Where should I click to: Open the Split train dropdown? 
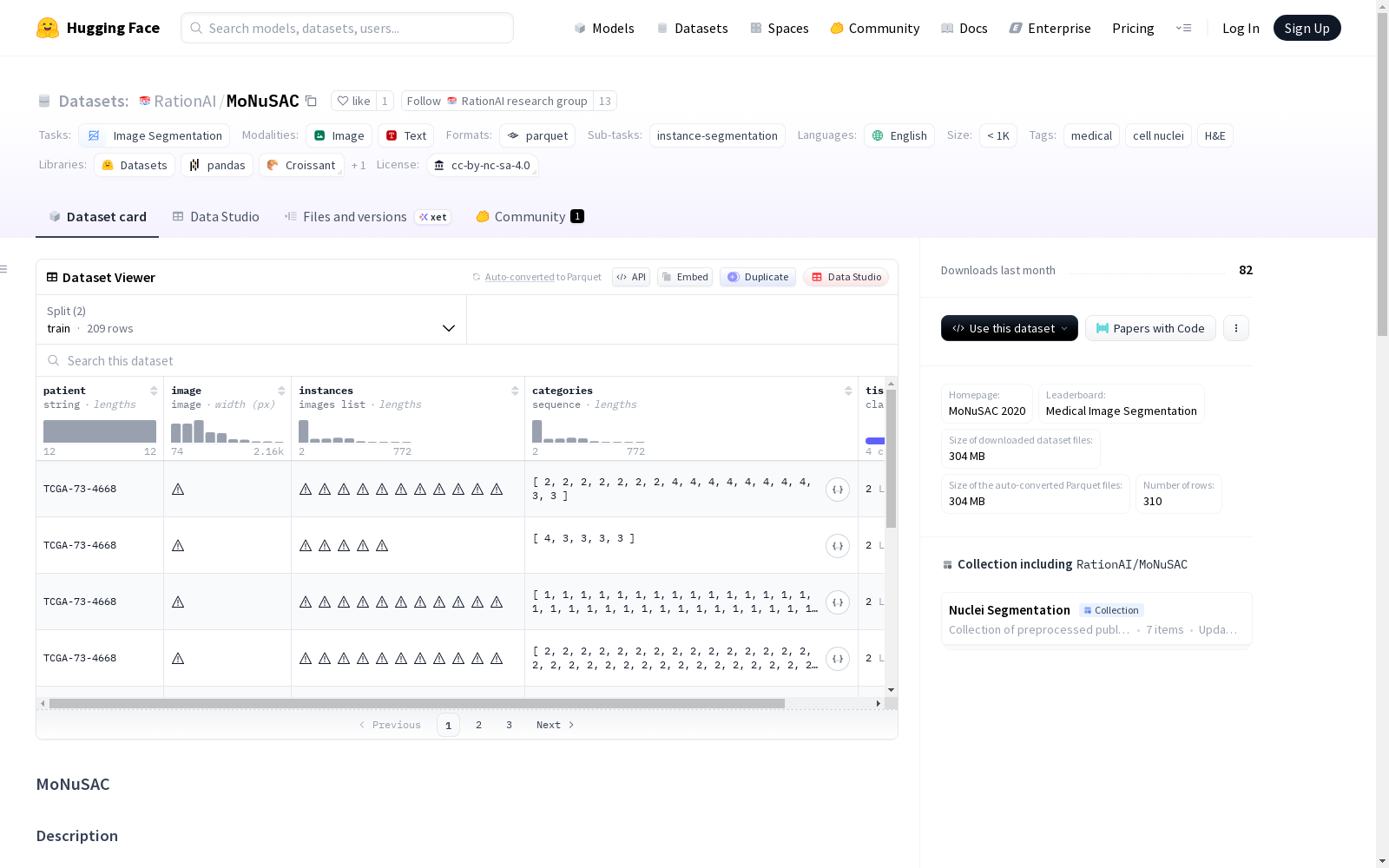251,319
